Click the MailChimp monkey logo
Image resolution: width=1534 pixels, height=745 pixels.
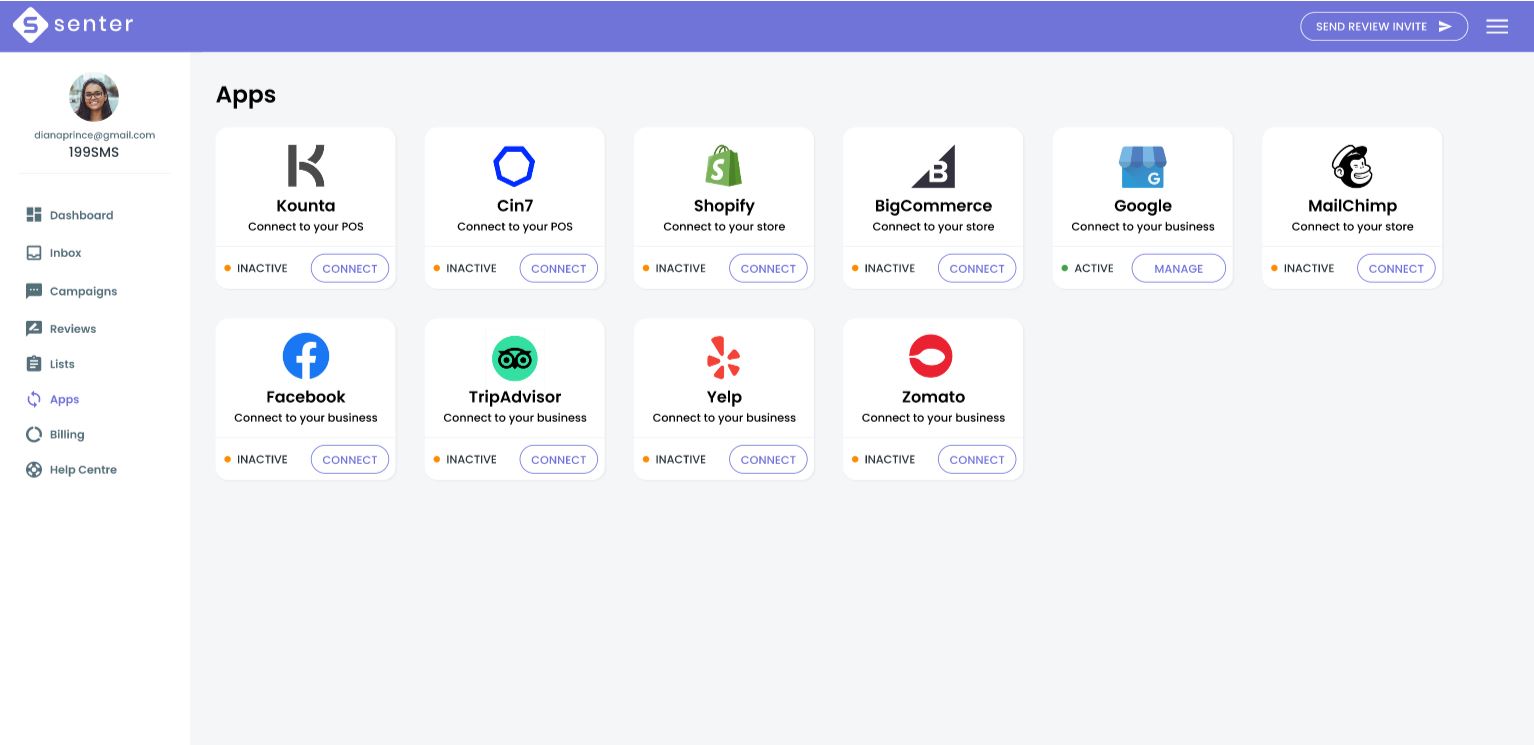point(1352,166)
